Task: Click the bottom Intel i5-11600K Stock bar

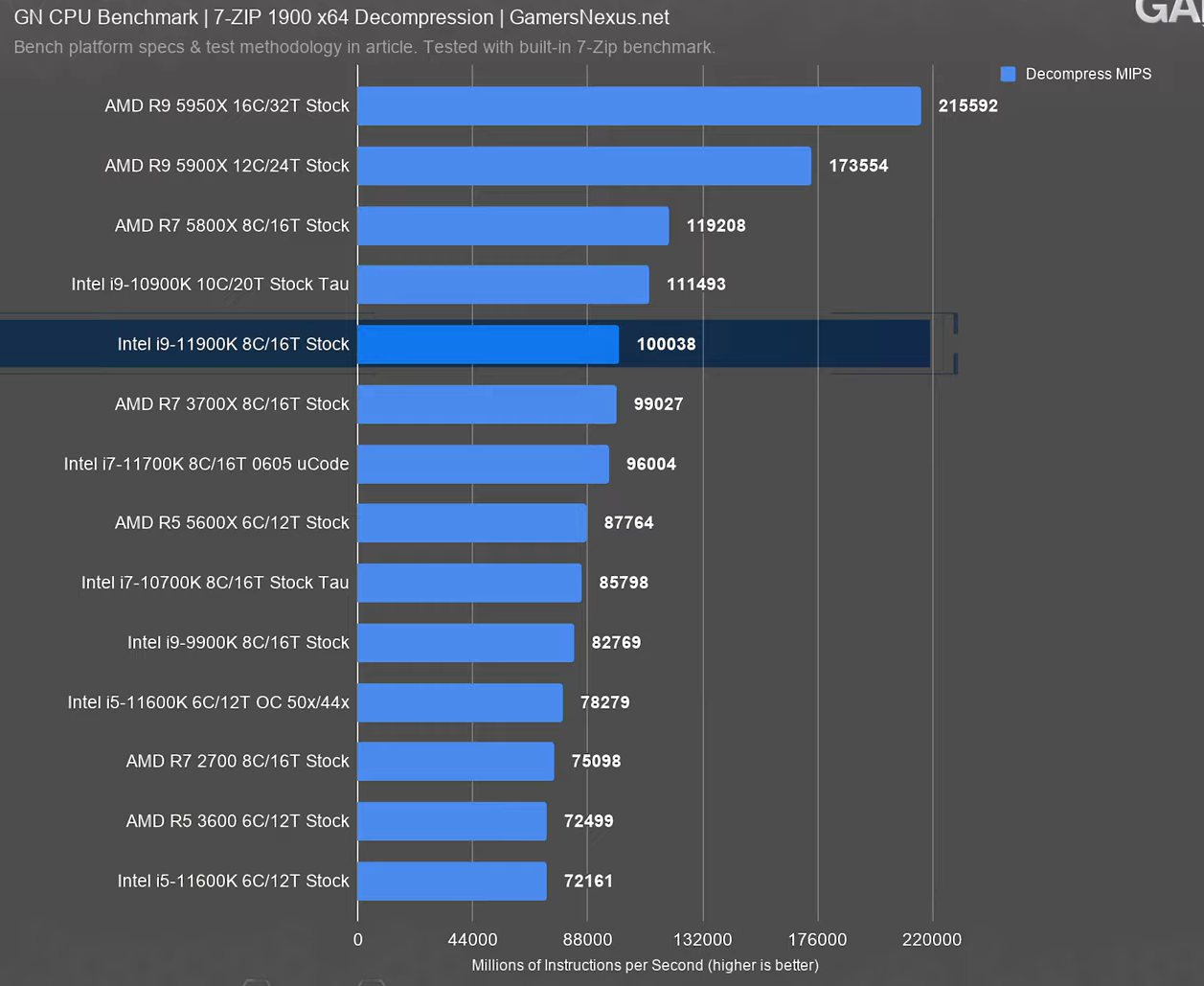Action: [x=452, y=881]
